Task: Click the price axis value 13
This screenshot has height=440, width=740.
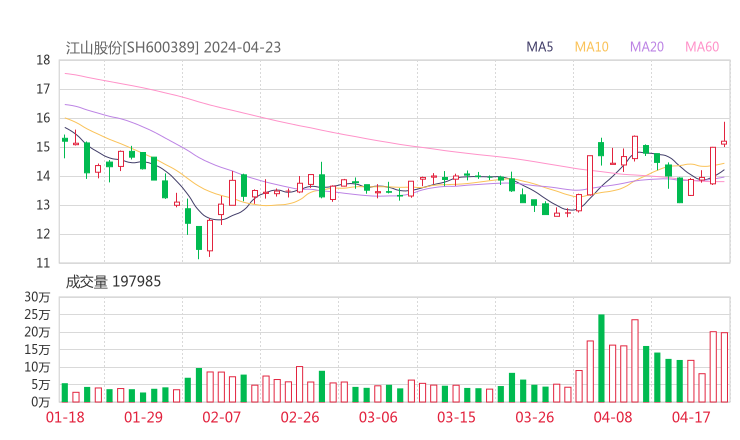Action: pos(43,205)
